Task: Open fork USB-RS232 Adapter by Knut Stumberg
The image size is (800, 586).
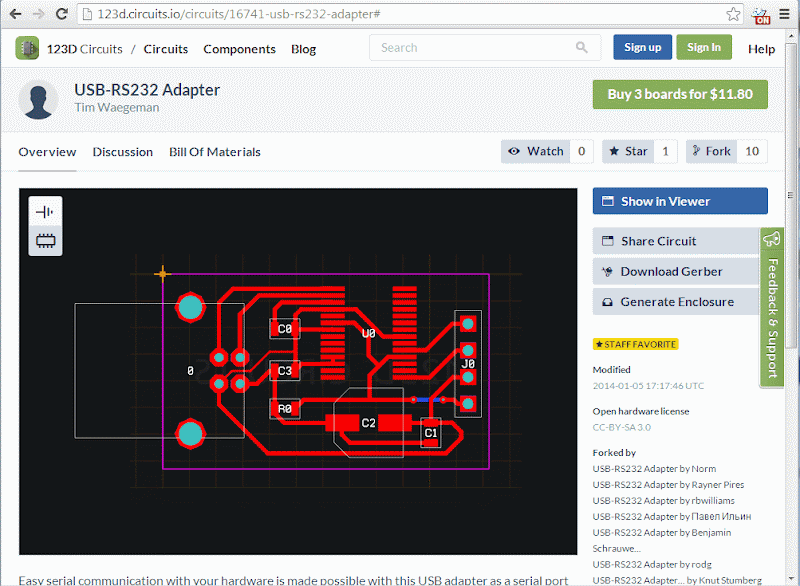Action: click(677, 580)
